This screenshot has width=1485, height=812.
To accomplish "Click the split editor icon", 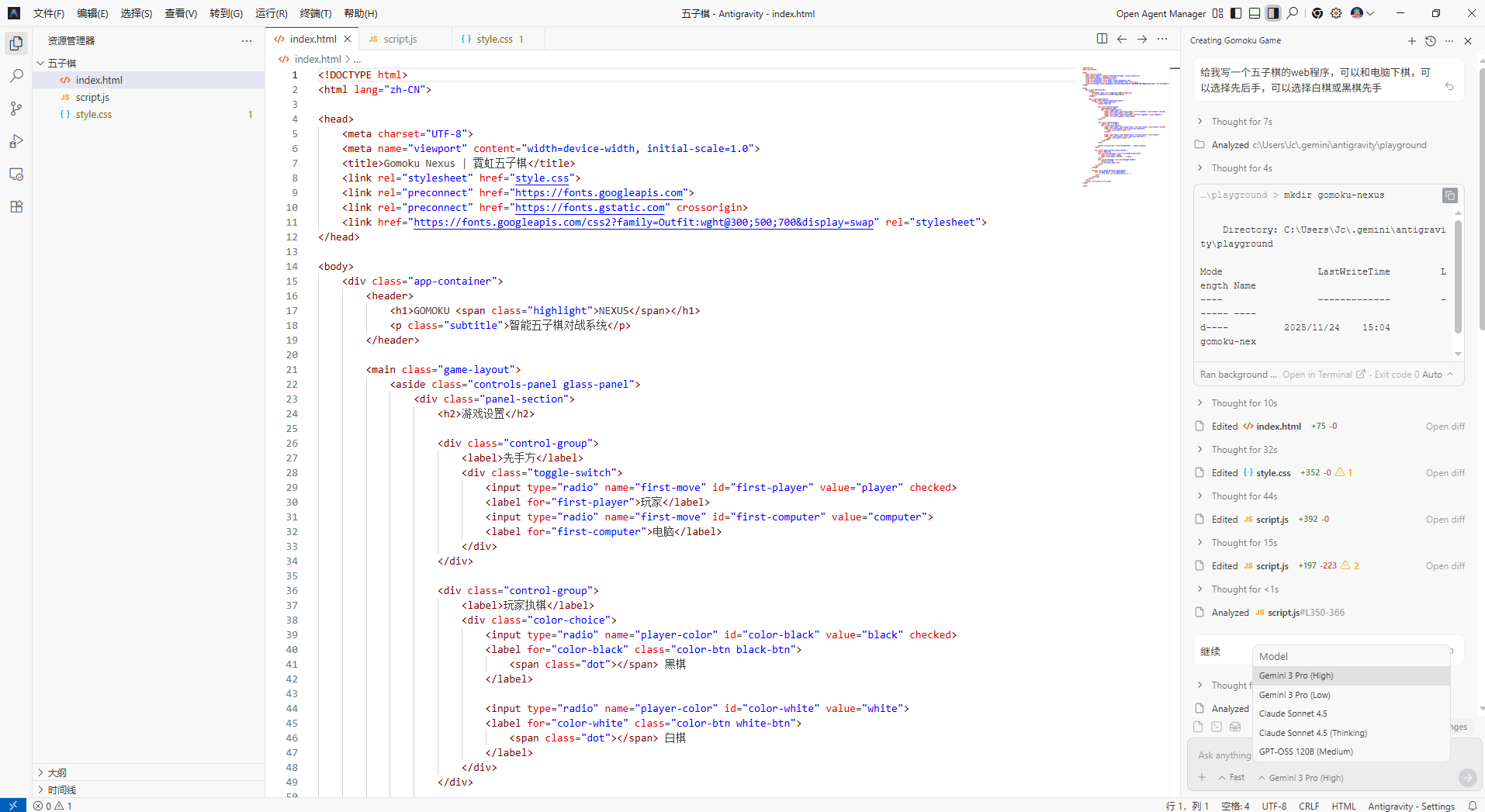I will (x=1102, y=39).
